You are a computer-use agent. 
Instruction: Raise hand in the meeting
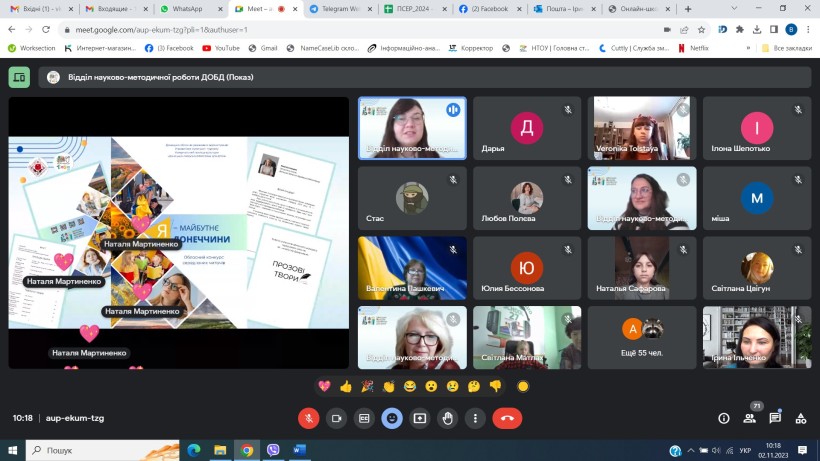[448, 418]
